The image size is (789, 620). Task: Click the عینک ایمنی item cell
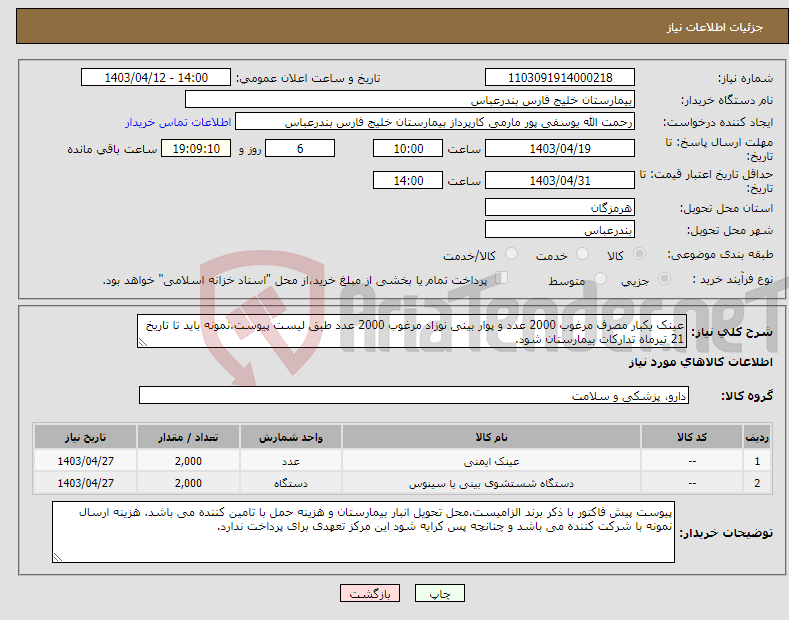[x=491, y=461]
